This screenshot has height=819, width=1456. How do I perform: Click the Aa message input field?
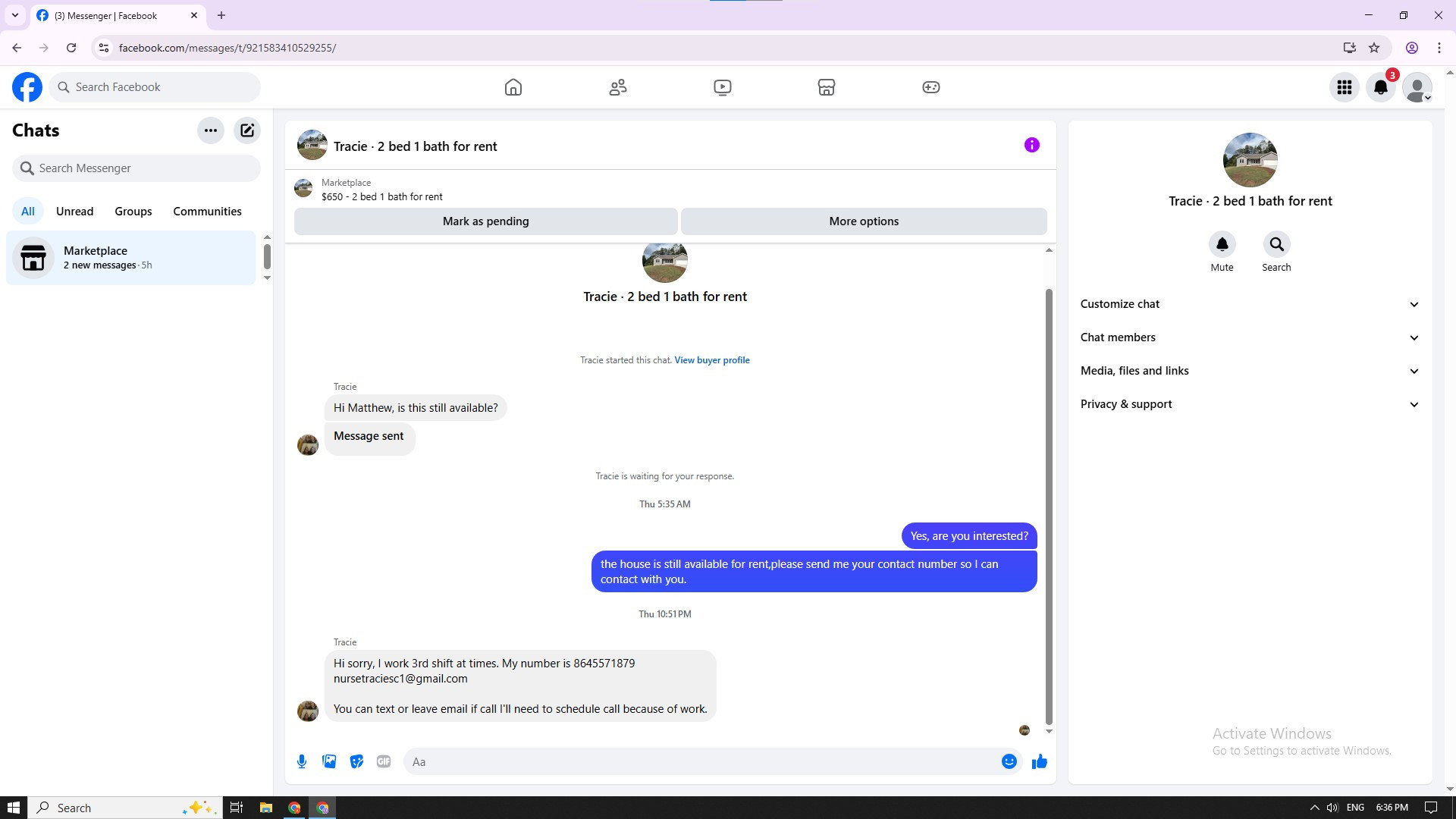pos(698,761)
